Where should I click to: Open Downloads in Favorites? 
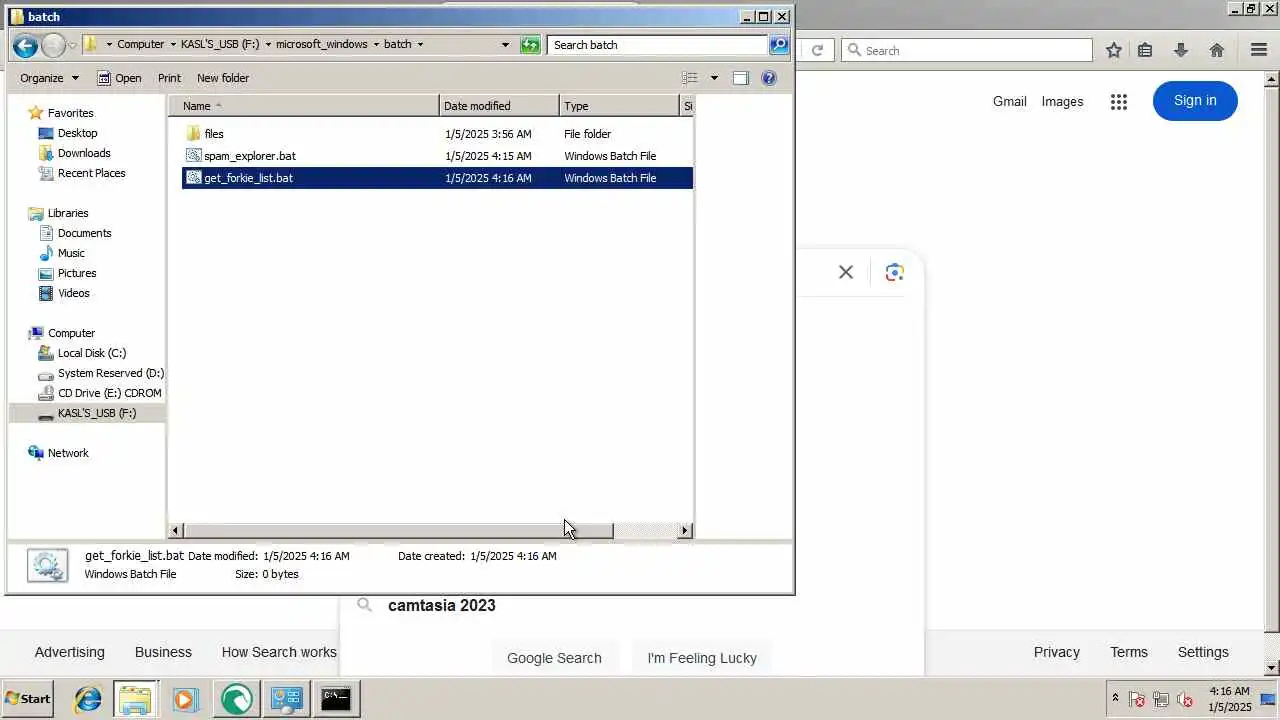click(x=84, y=153)
